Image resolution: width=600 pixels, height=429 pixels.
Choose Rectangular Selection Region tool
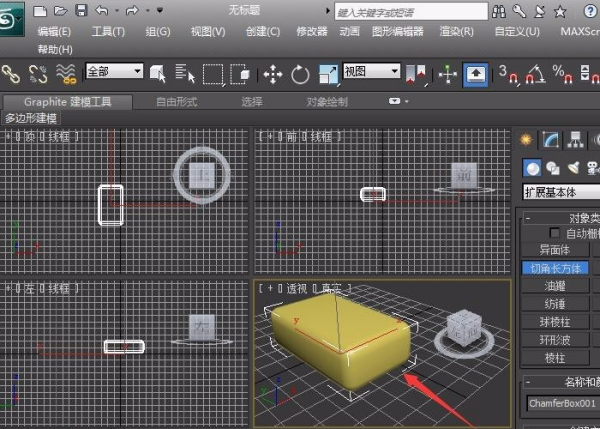point(213,74)
